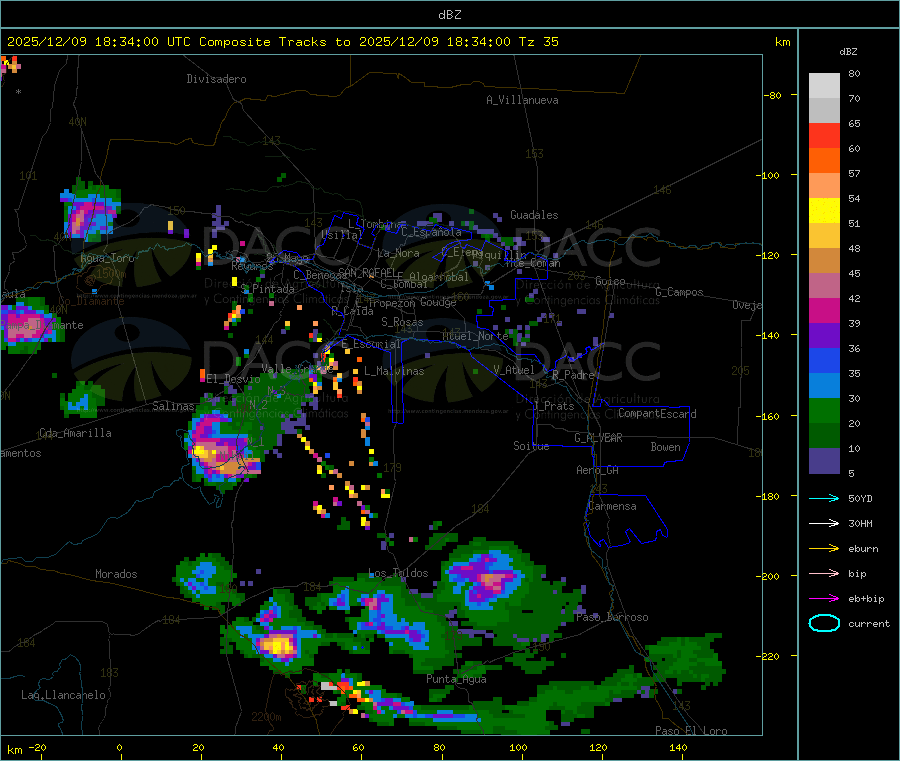Click the S_Rosas map label
The image size is (900, 761).
pos(402,322)
